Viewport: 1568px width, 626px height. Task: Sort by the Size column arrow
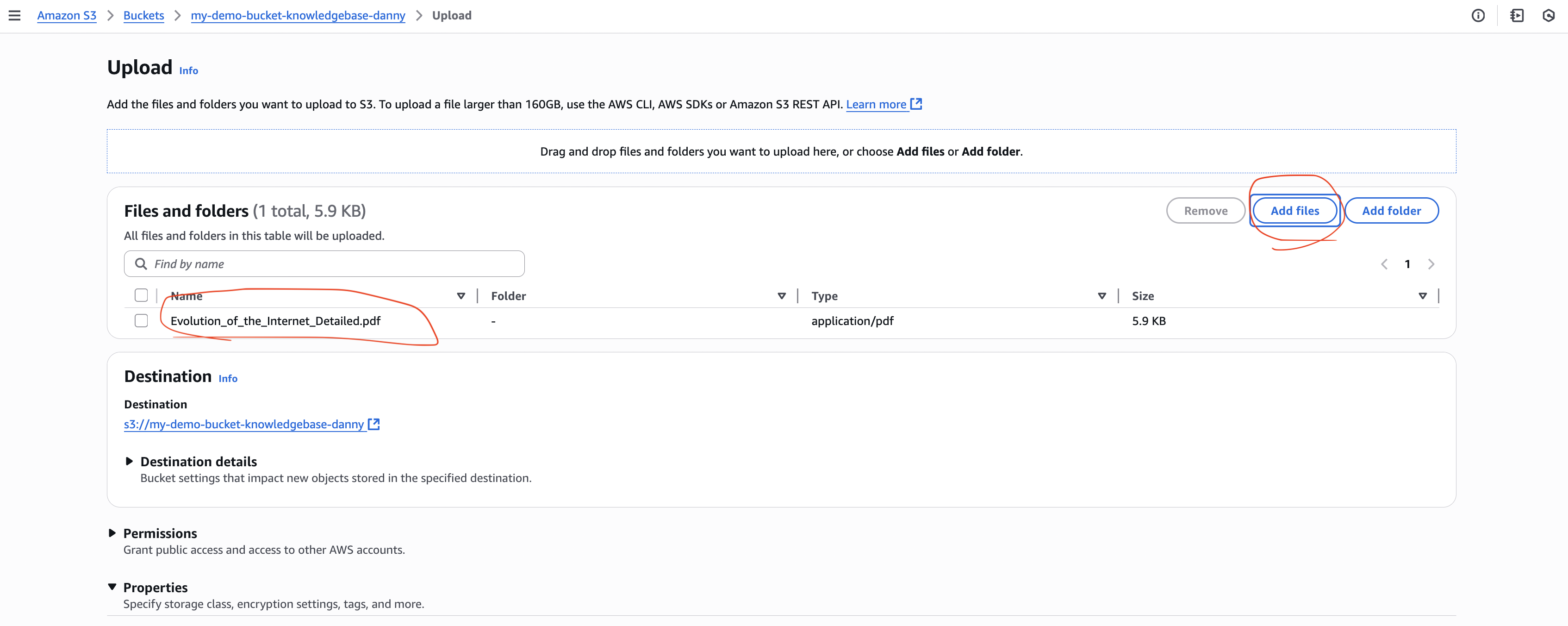click(x=1423, y=296)
